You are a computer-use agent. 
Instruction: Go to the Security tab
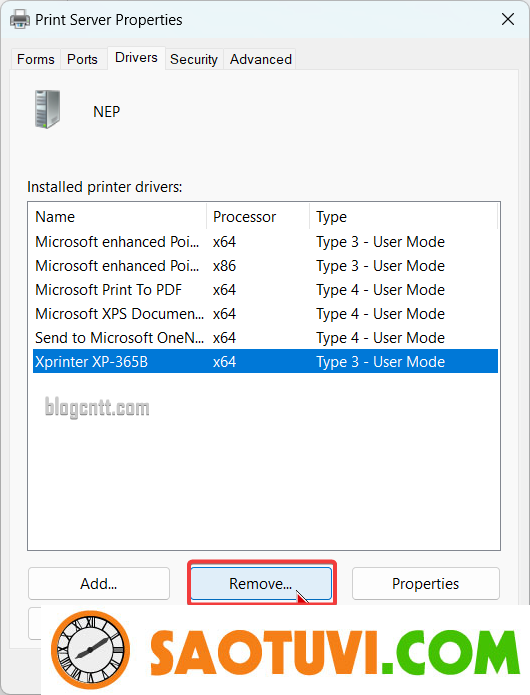click(194, 59)
